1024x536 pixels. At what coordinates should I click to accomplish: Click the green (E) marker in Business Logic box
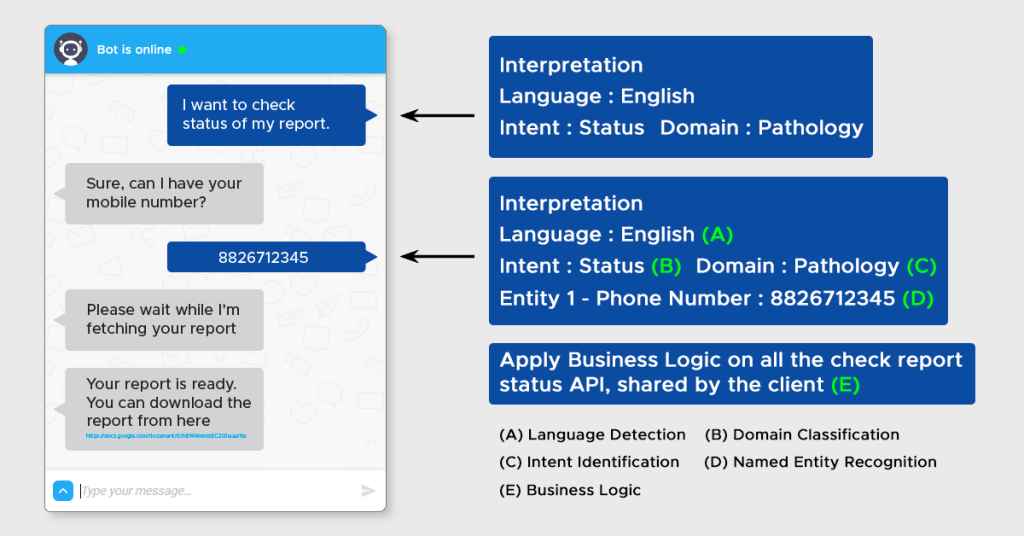tap(845, 384)
